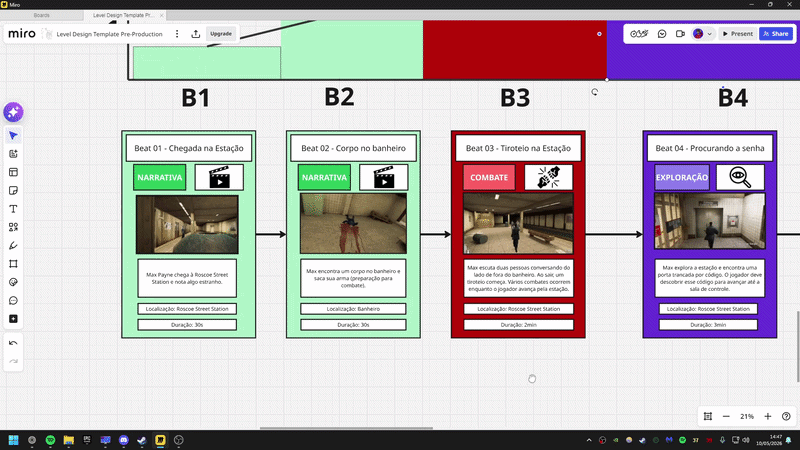Click the Upgrade button
Screen dimensions: 800x450
pyautogui.click(x=221, y=34)
